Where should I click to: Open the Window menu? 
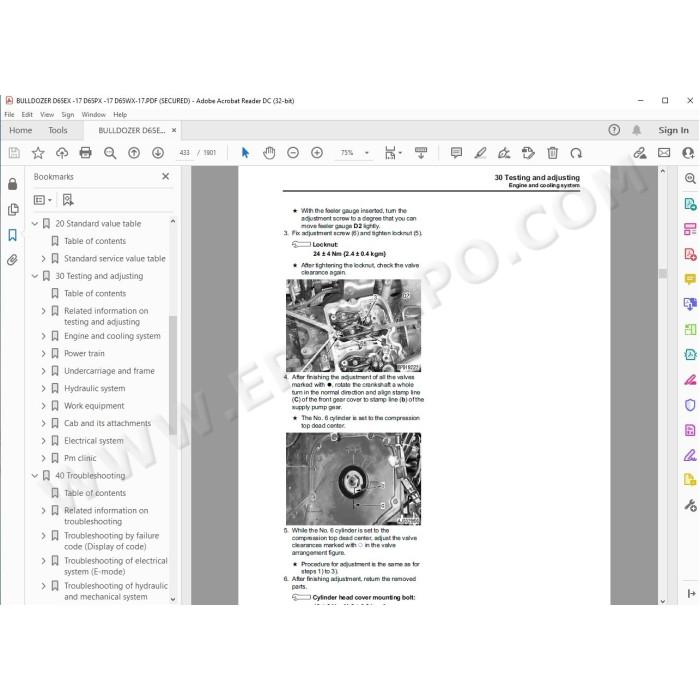point(94,115)
